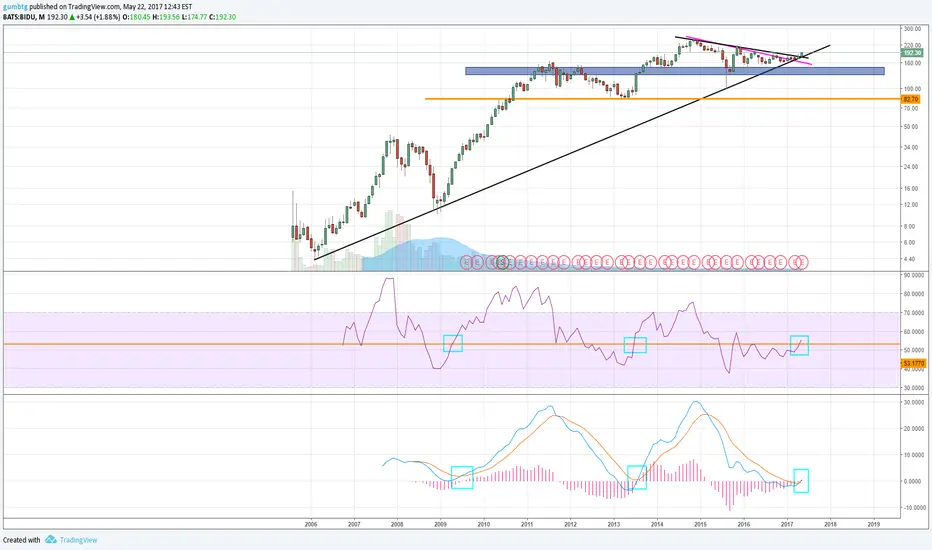The image size is (932, 550).
Task: Select the orange midline in RSI pane
Action: point(452,344)
